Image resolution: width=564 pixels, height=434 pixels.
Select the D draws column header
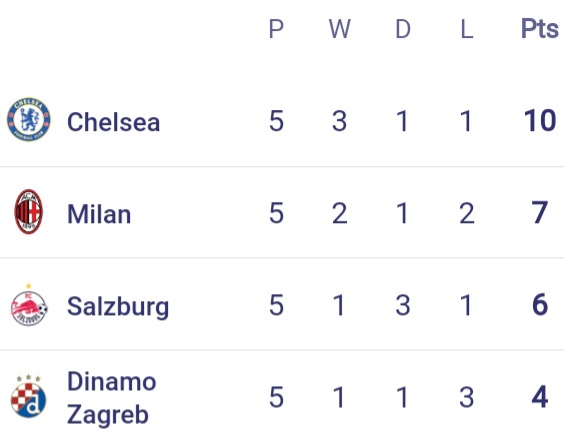click(x=403, y=29)
